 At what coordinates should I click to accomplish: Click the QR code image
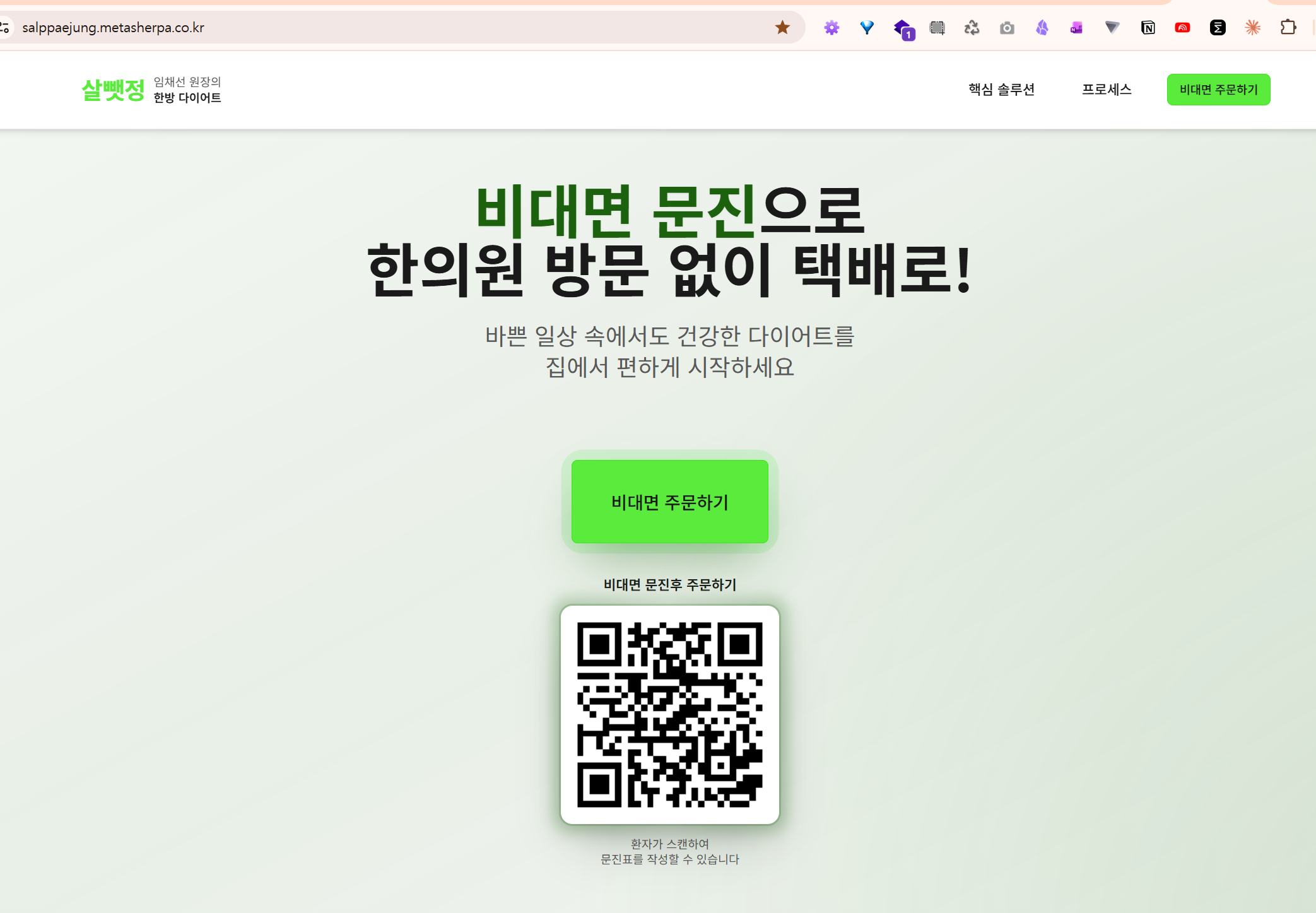(669, 712)
